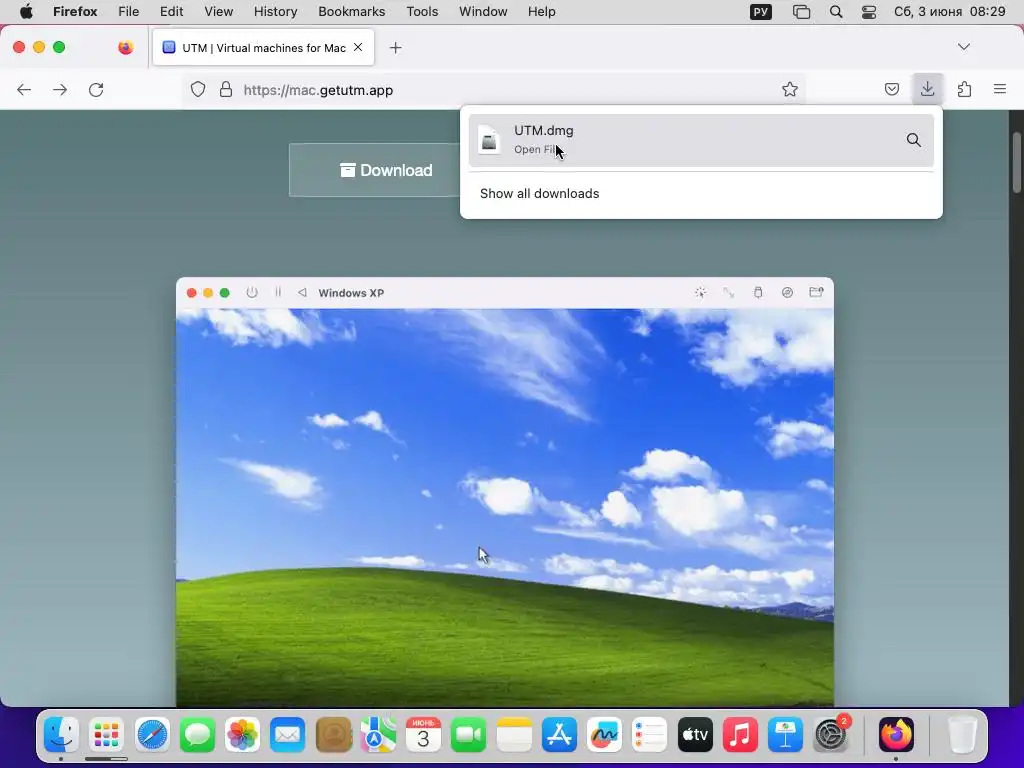Viewport: 1024px width, 768px height.
Task: Open the Window menu
Action: click(483, 12)
